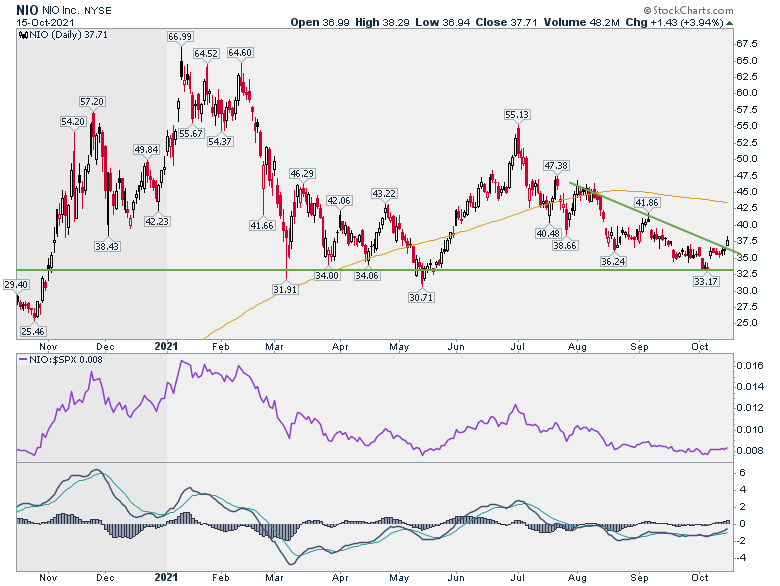Click the 25.46 low label
Screen dimensions: 780x586
point(33,332)
